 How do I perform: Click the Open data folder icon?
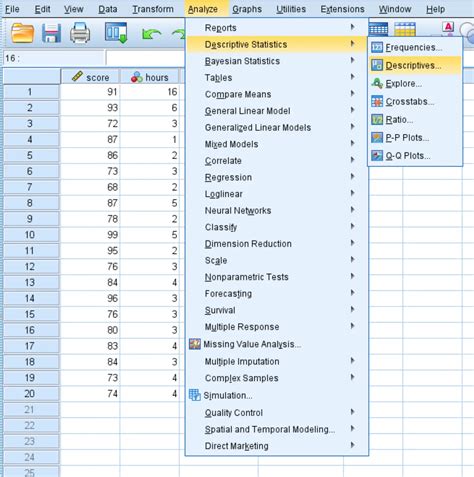22,33
